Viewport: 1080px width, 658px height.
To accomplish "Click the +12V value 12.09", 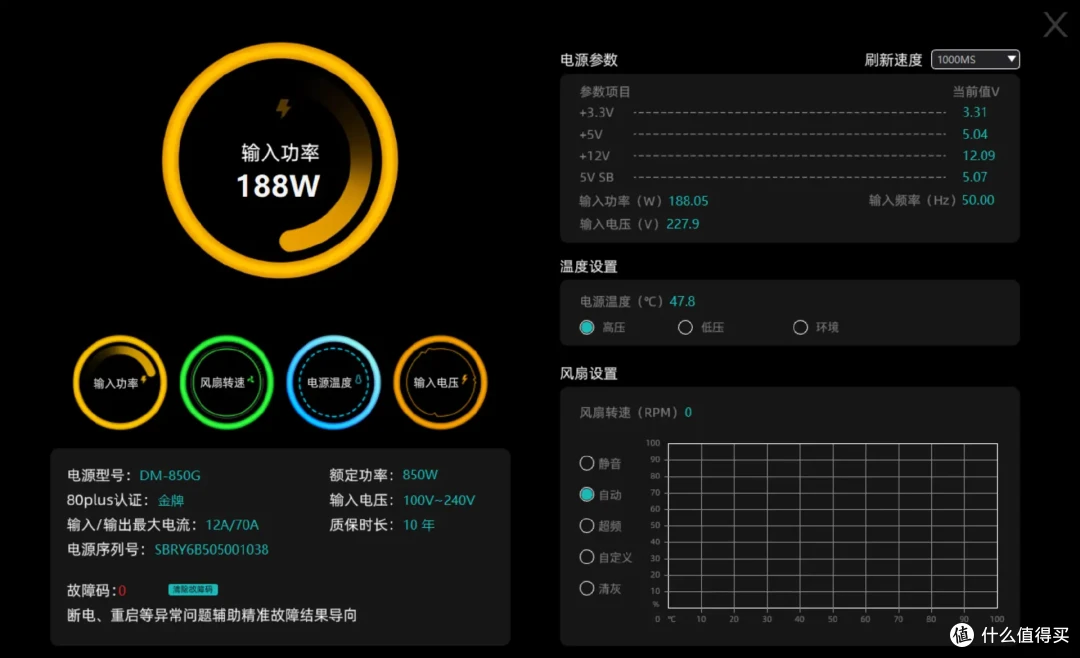I will click(979, 156).
